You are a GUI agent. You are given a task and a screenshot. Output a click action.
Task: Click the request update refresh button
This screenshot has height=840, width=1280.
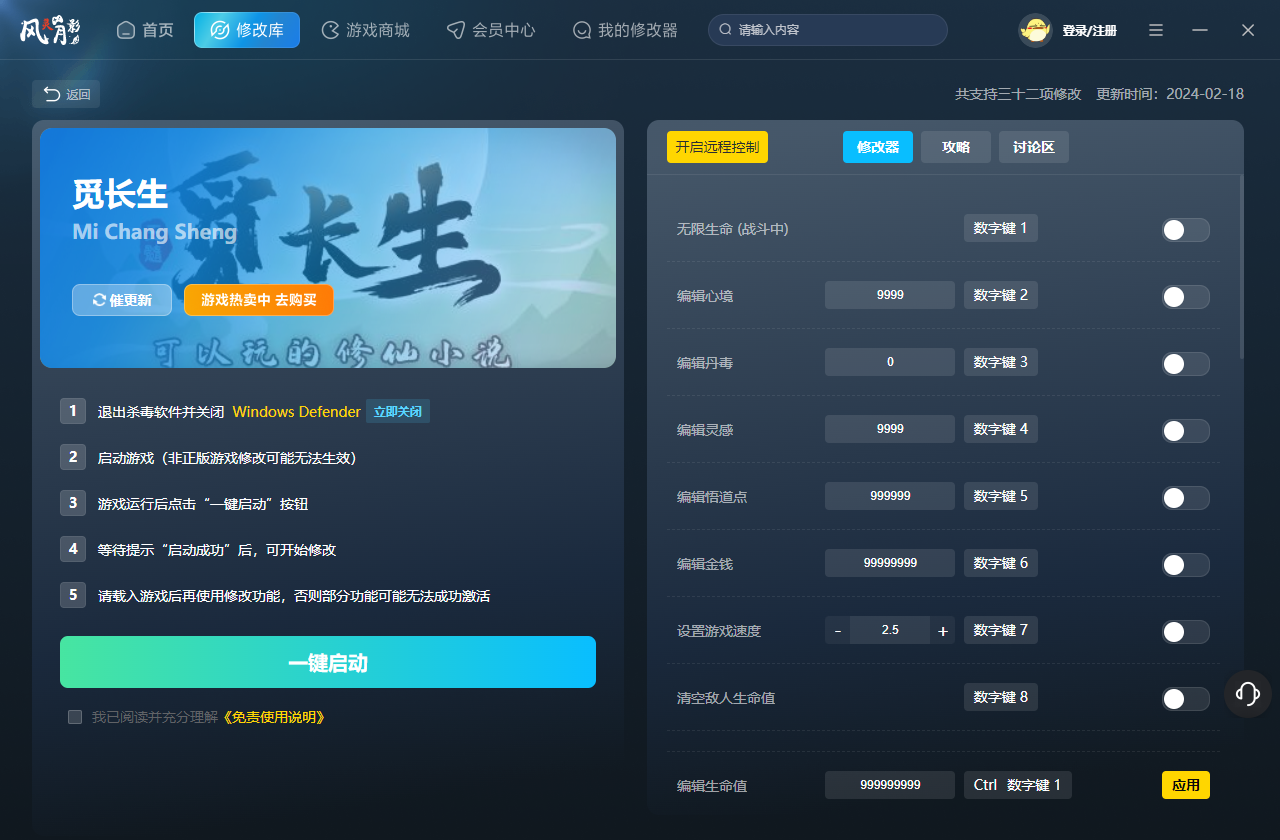click(122, 300)
